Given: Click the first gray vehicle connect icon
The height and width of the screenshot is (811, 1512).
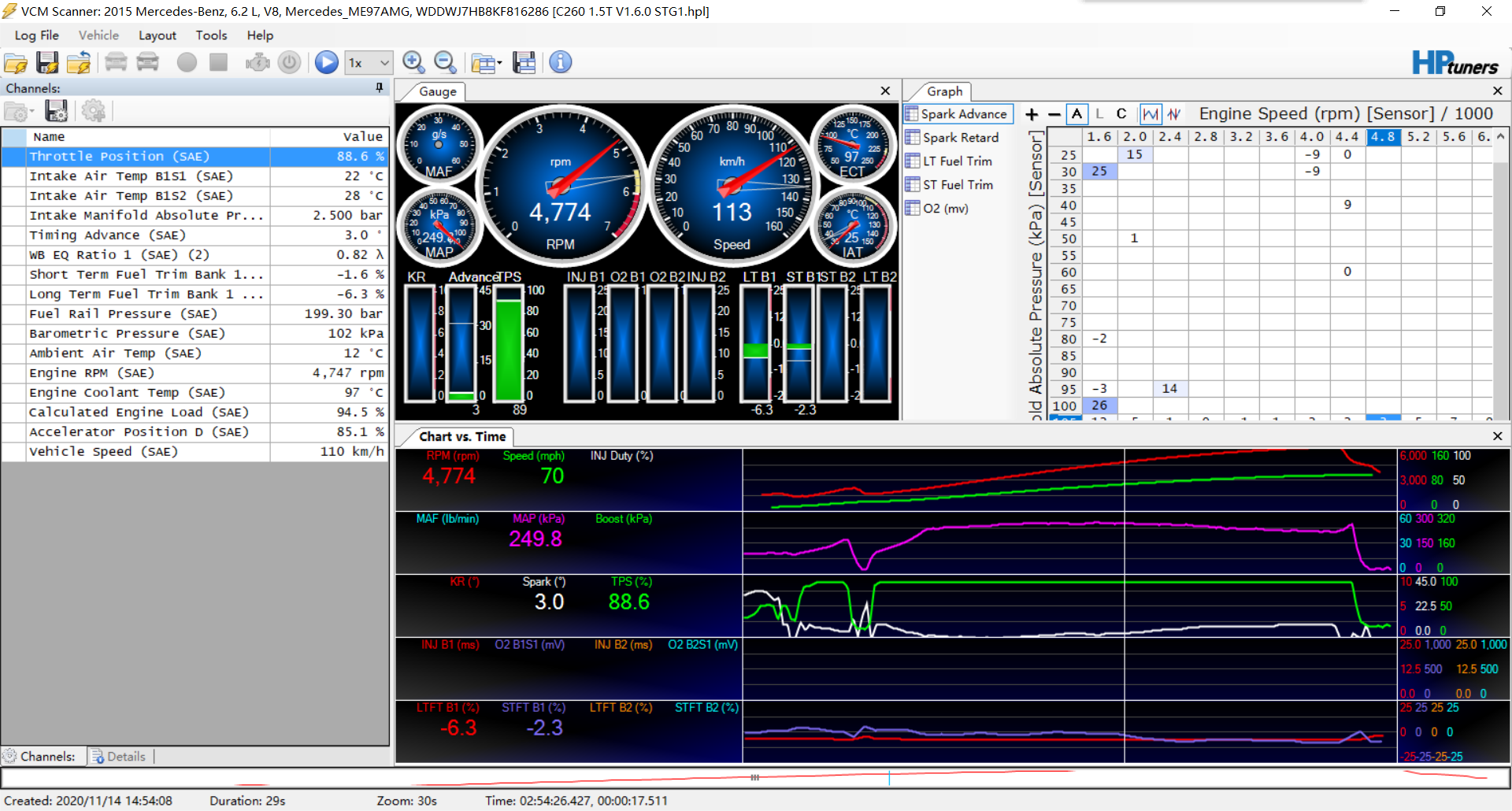Looking at the screenshot, I should [116, 62].
